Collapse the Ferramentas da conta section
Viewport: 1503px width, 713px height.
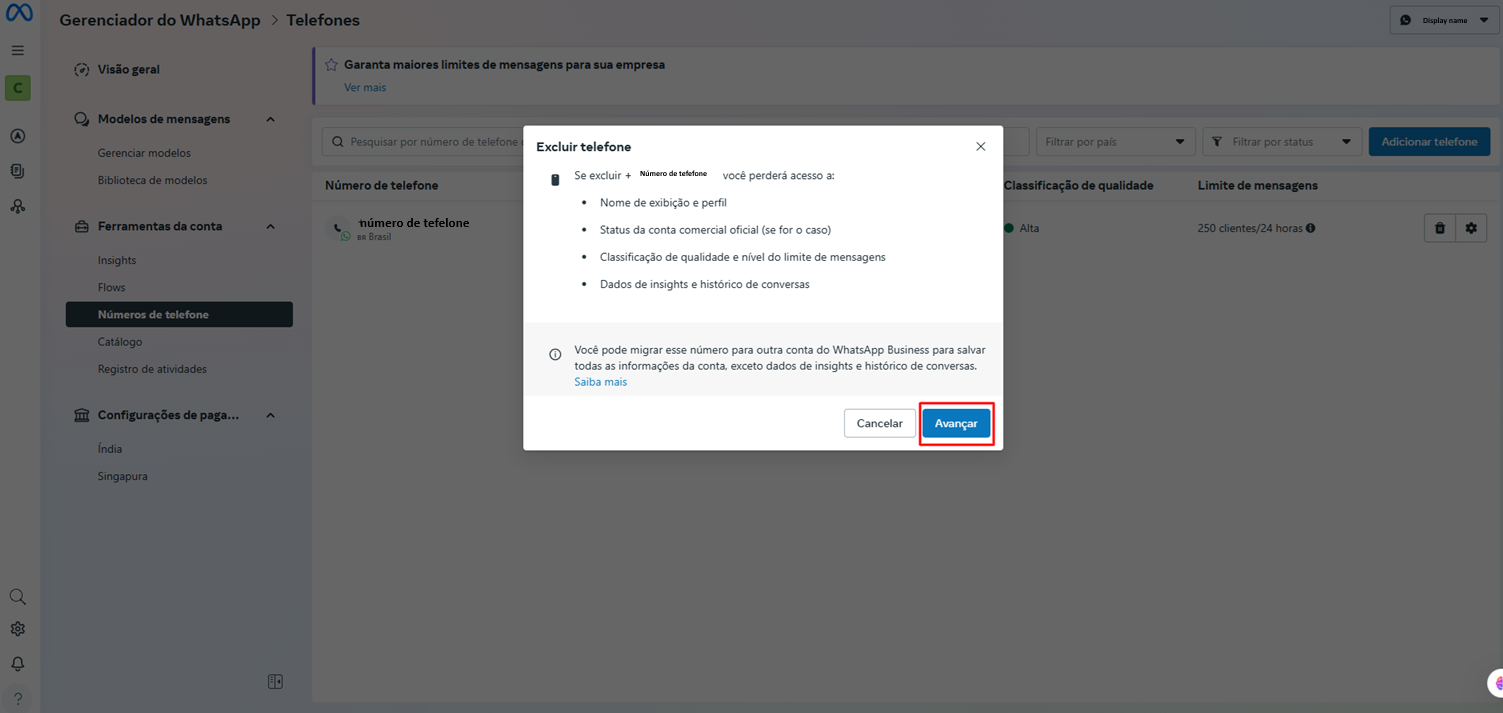(x=270, y=227)
